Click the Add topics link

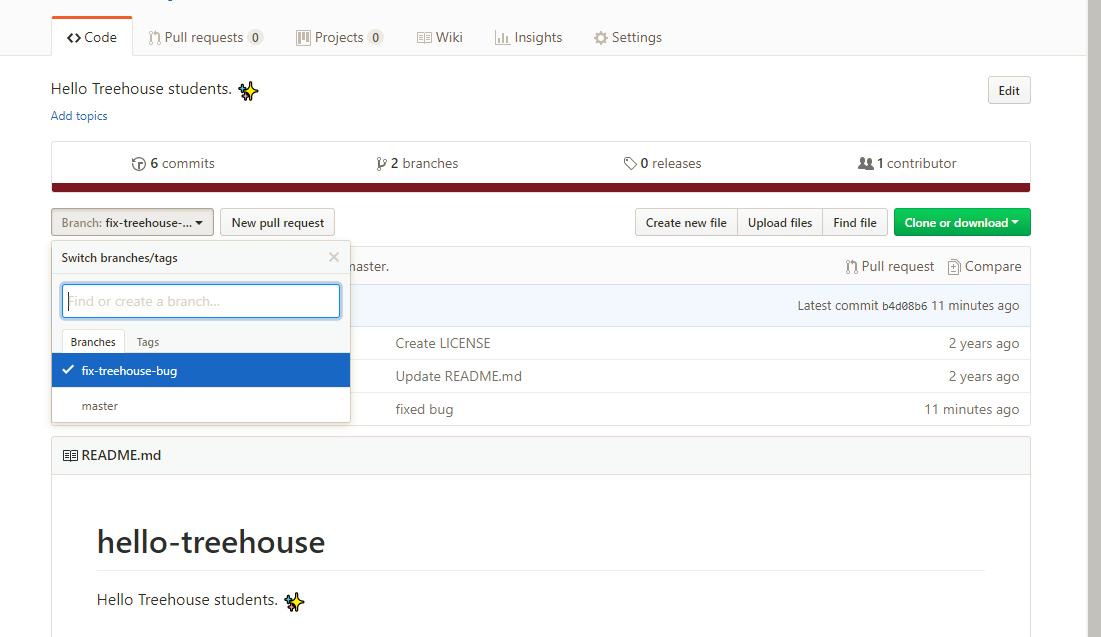click(x=79, y=116)
